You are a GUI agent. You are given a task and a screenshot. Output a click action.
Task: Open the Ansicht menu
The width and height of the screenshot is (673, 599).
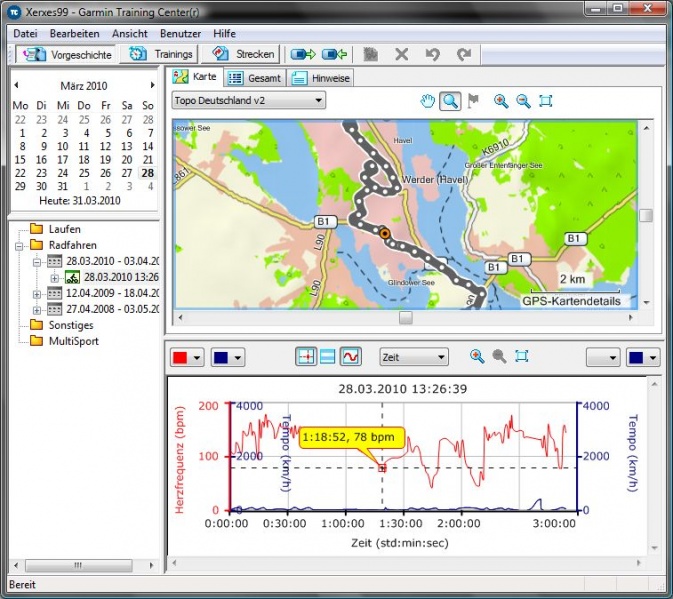[130, 33]
